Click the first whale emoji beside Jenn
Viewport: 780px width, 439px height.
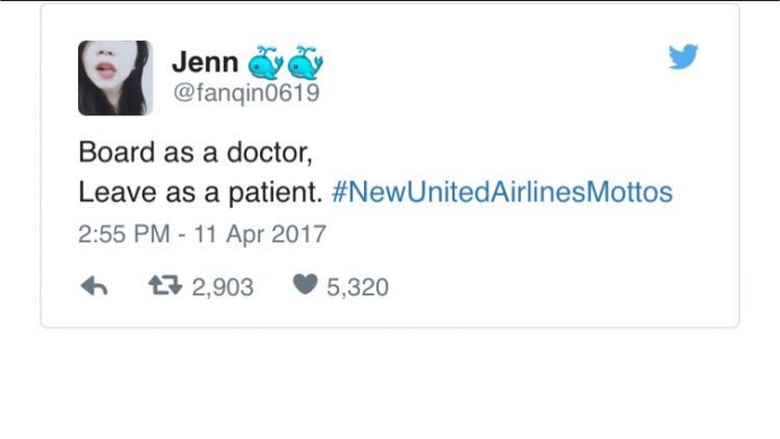coord(266,63)
